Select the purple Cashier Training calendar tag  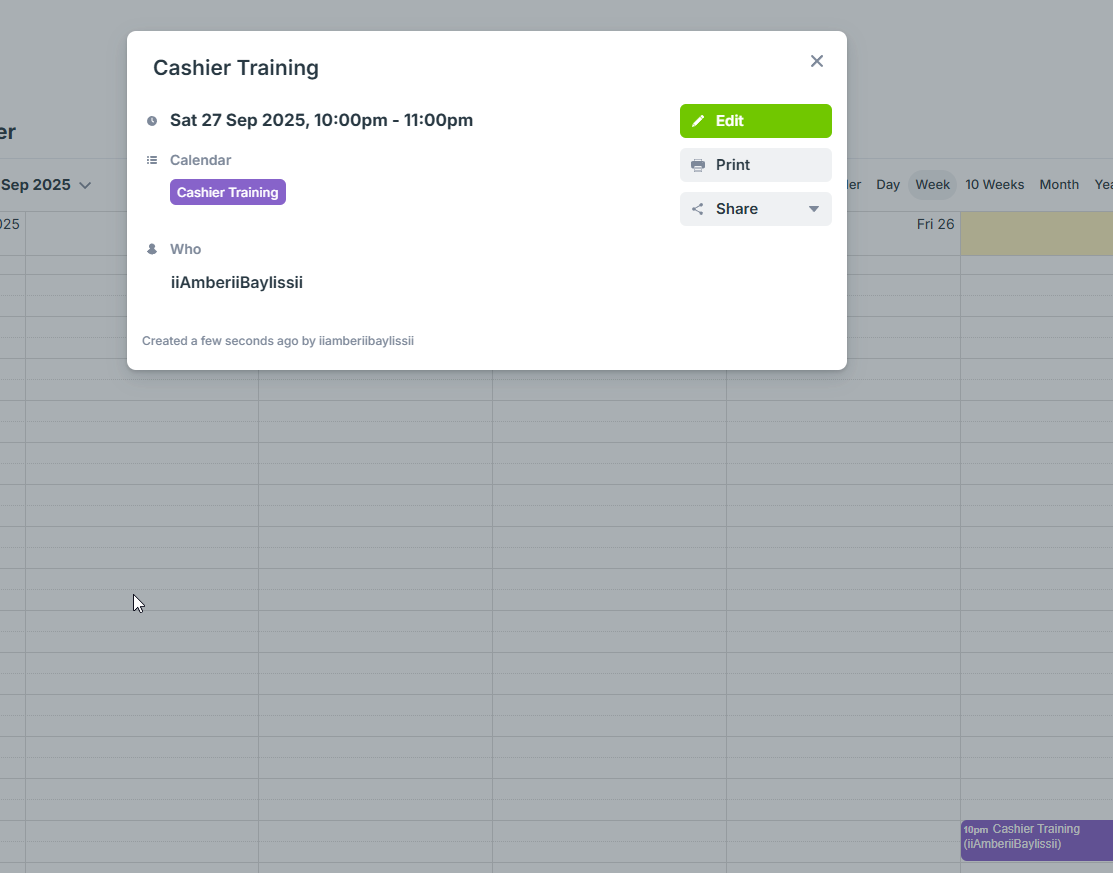click(x=228, y=192)
